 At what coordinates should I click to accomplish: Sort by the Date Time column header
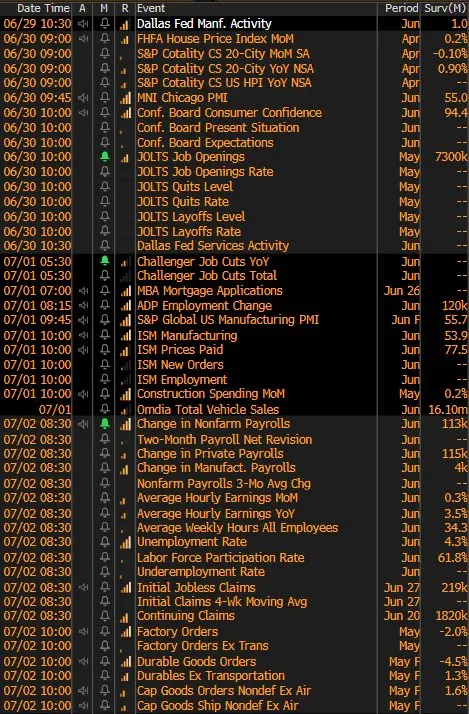point(43,8)
